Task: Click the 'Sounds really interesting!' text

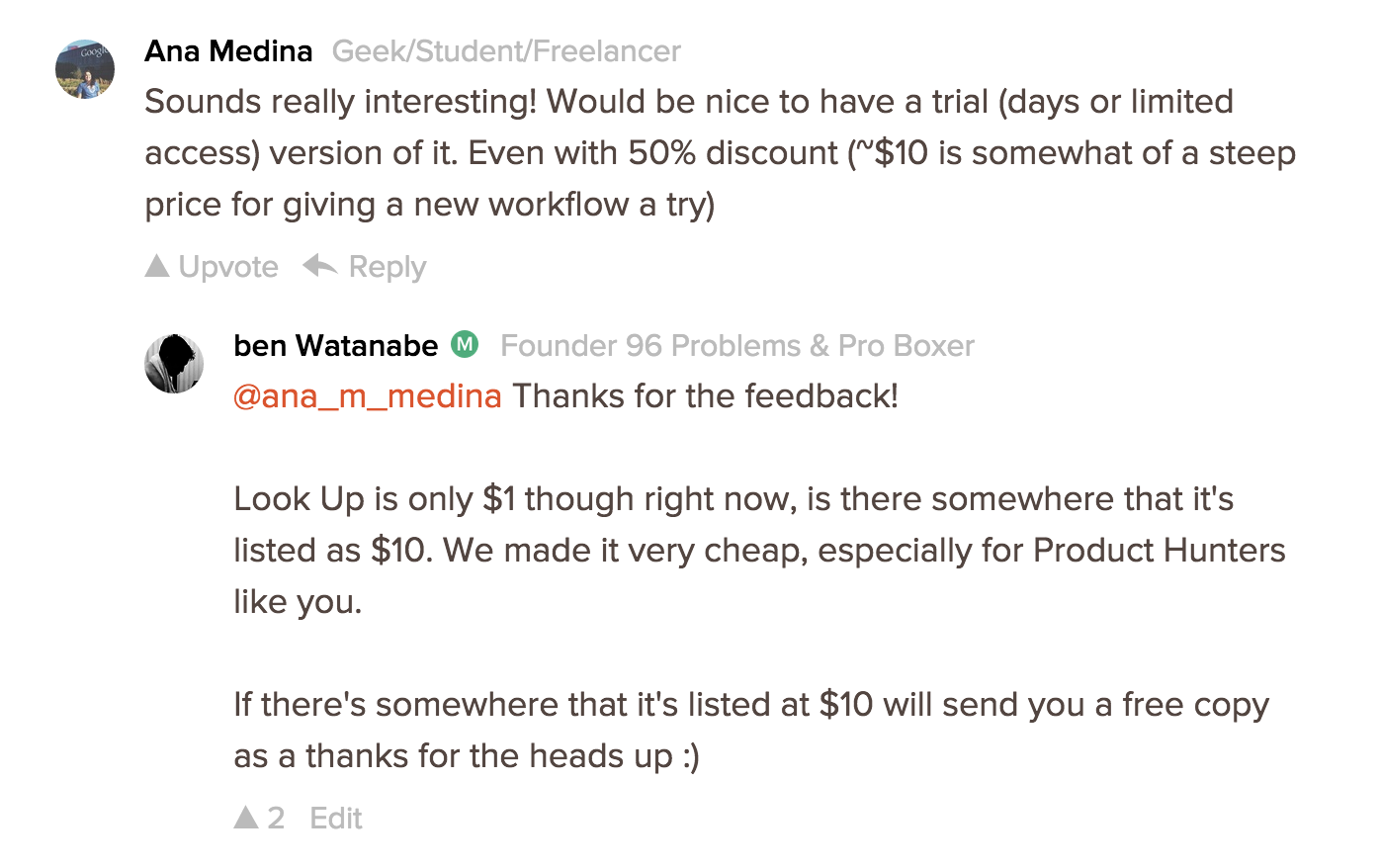Action: [x=340, y=102]
